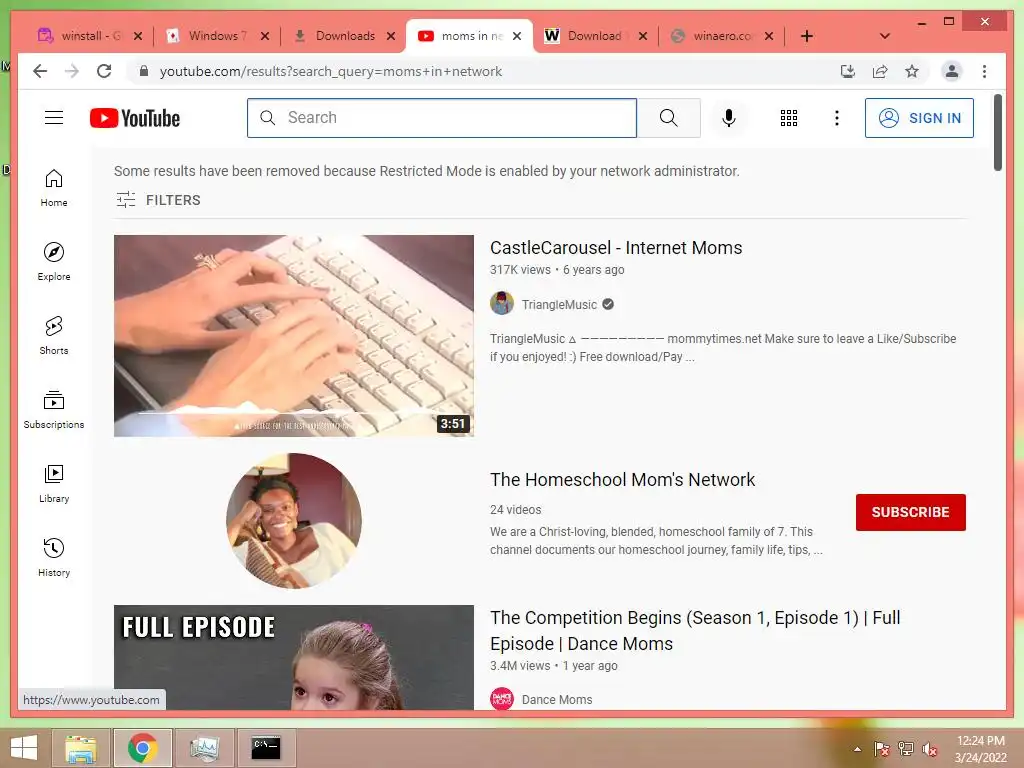Click the magnifier search button
Viewport: 1024px width, 768px height.
point(668,118)
